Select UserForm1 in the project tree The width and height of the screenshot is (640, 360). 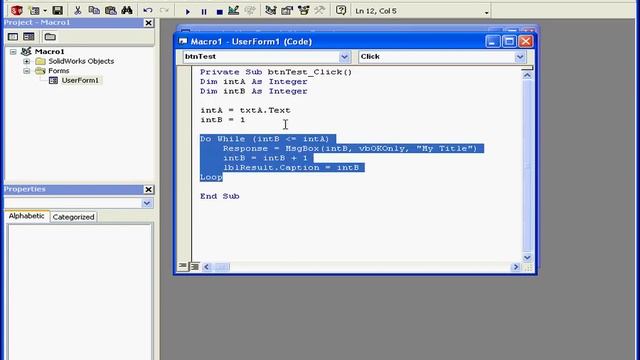click(x=80, y=80)
